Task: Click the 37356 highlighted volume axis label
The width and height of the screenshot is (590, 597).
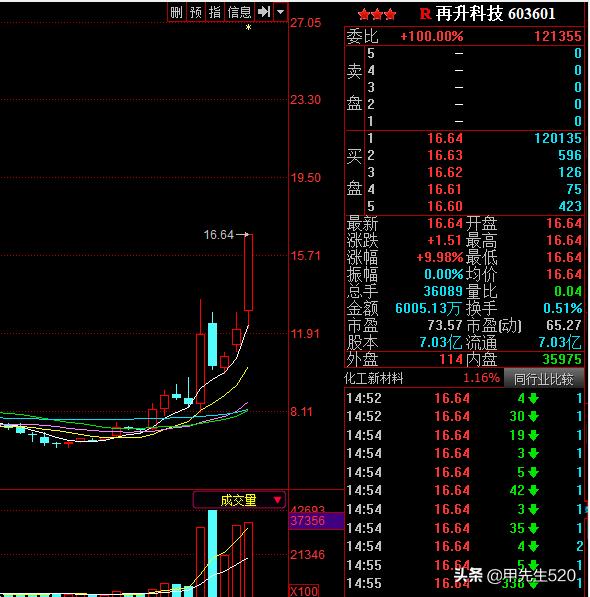Action: [316, 520]
